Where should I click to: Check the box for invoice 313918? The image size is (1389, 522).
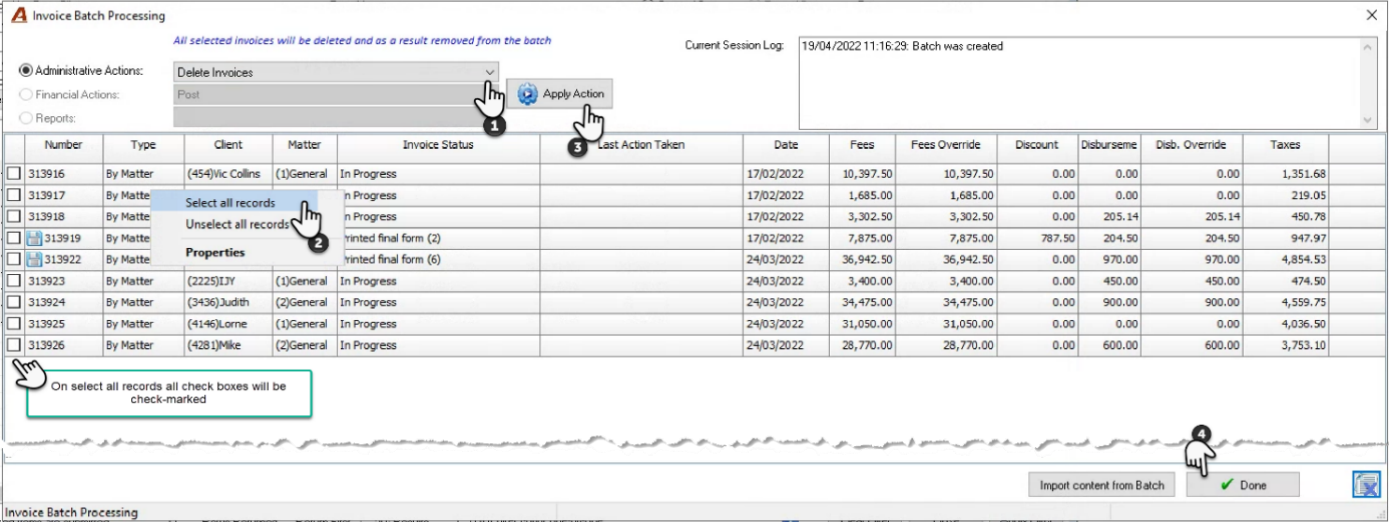click(14, 217)
